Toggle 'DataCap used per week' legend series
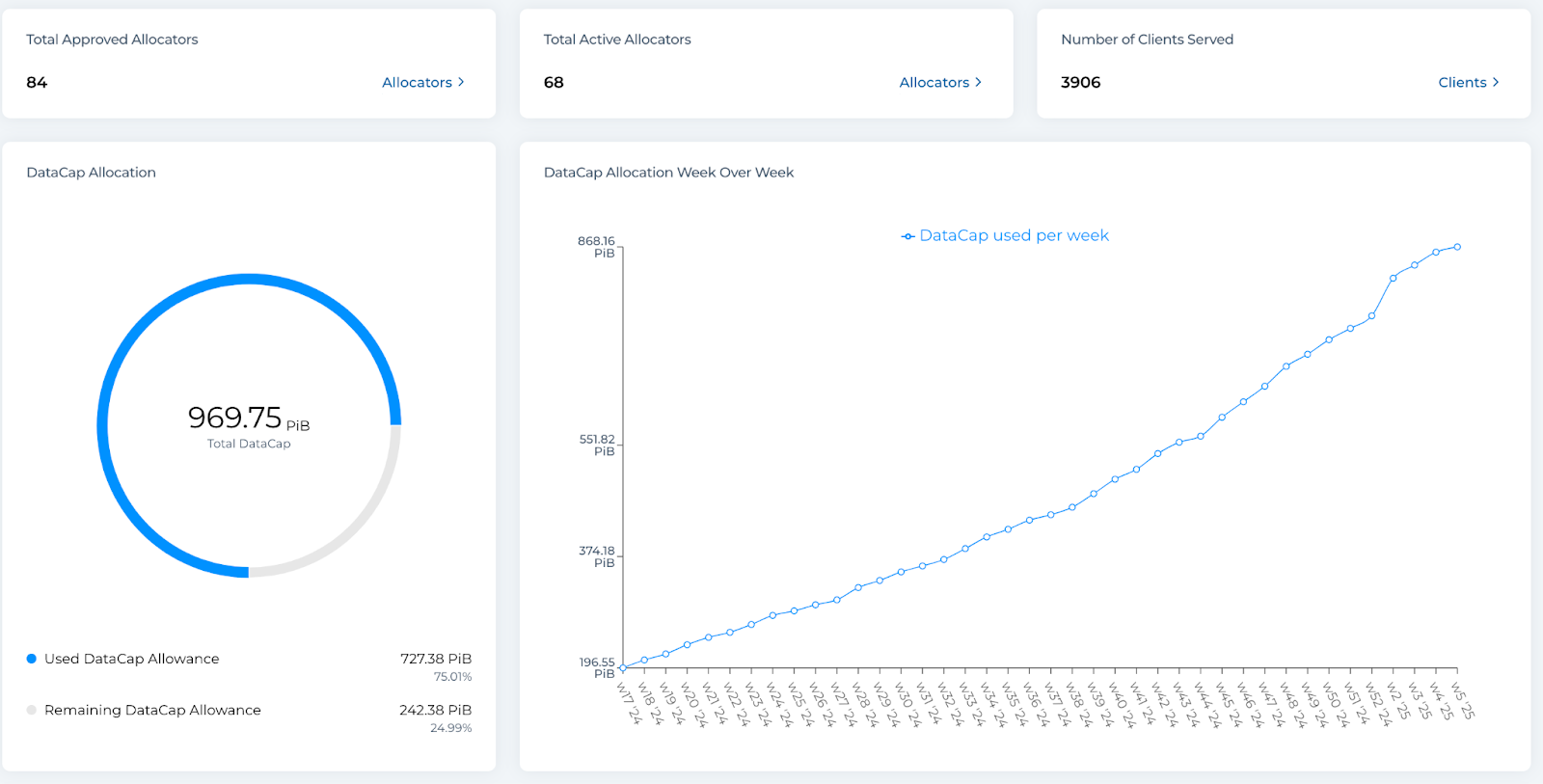Image resolution: width=1543 pixels, height=784 pixels. 1005,235
